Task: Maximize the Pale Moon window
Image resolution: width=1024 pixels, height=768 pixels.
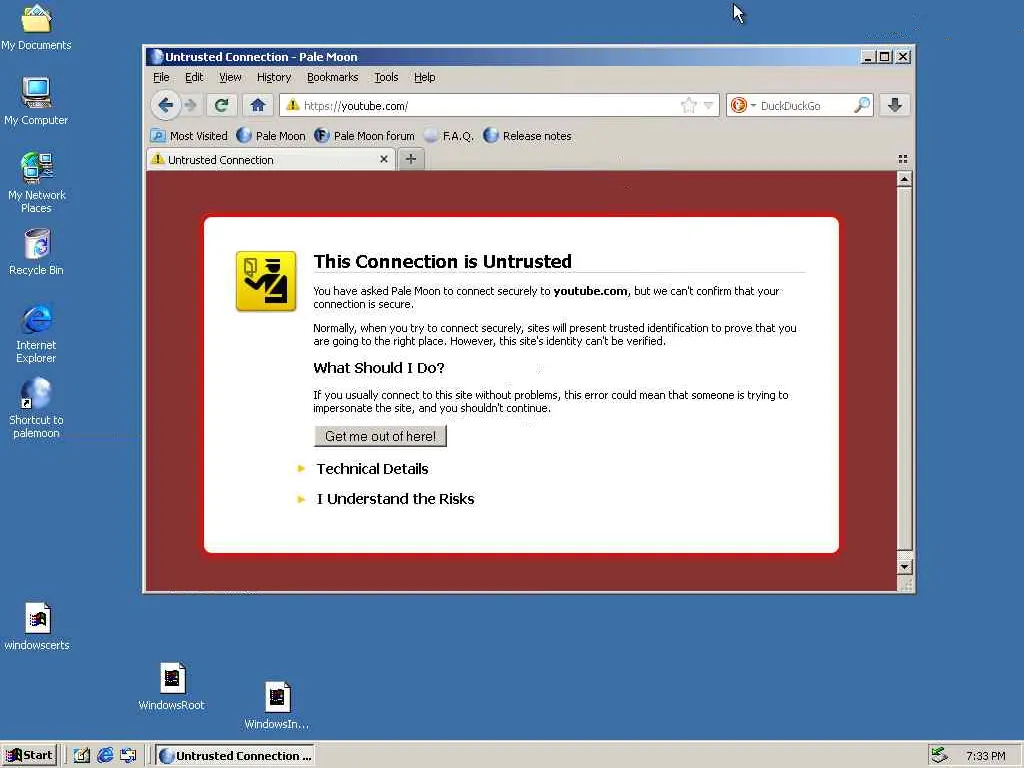Action: tap(884, 57)
